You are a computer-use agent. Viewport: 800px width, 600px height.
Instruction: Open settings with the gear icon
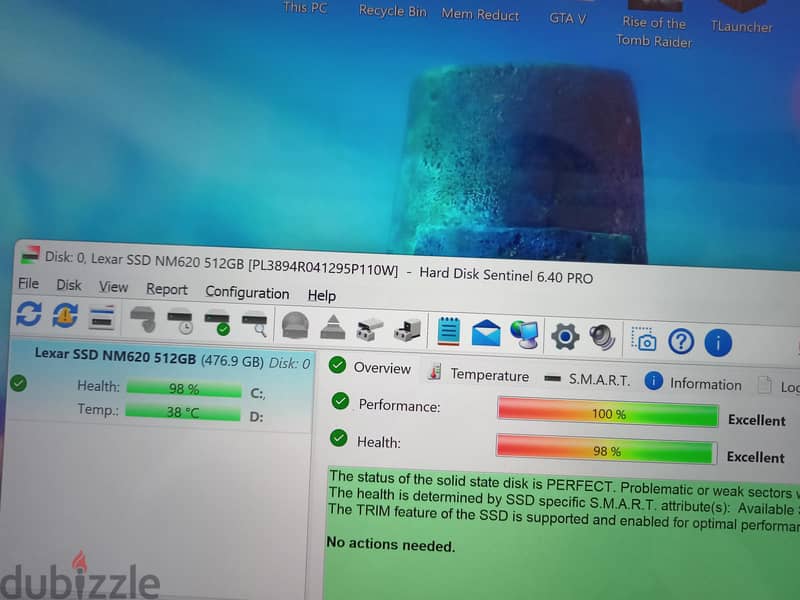tap(565, 337)
